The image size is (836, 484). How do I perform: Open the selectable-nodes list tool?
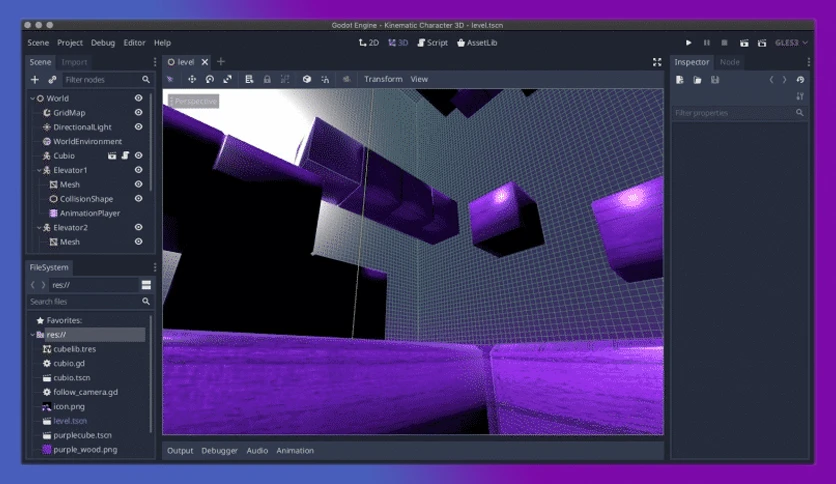(249, 79)
